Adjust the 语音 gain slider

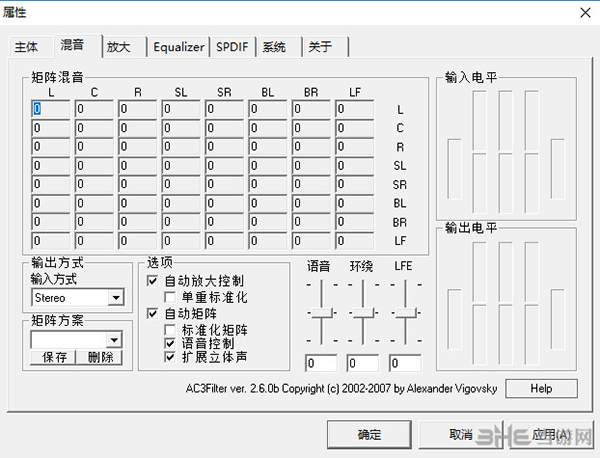click(322, 313)
